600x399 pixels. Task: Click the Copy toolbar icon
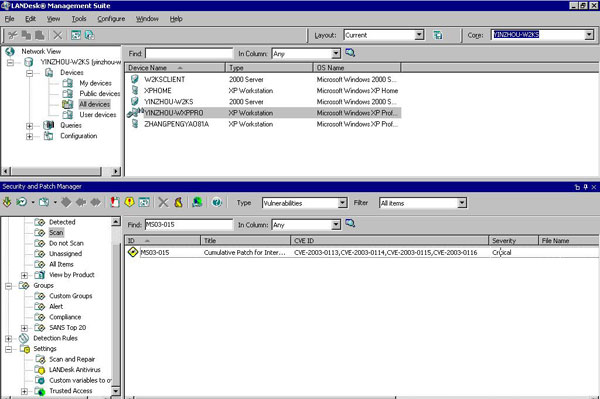[26, 36]
